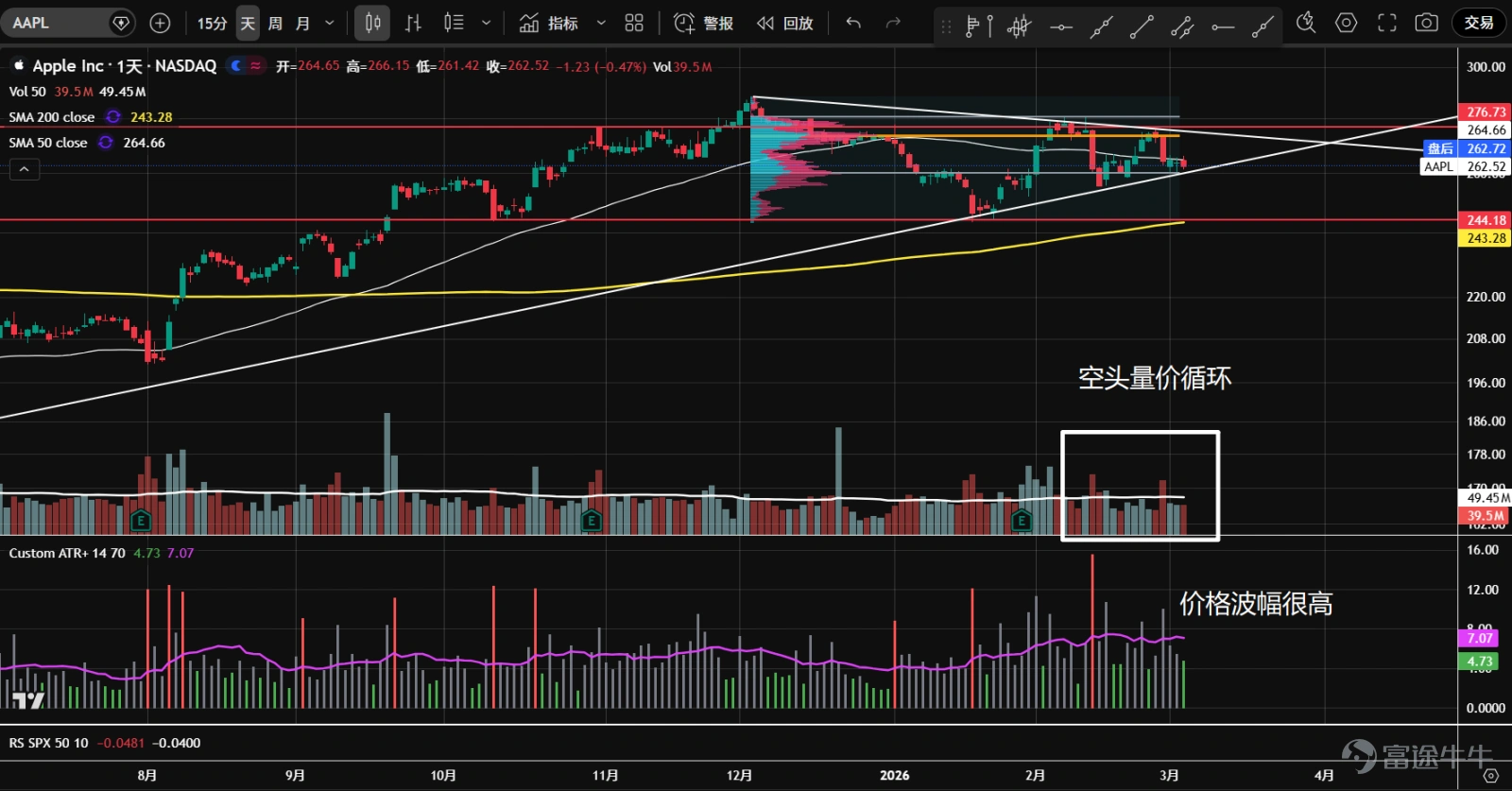Select the 天 daily timeframe
The width and height of the screenshot is (1512, 791).
tap(248, 23)
